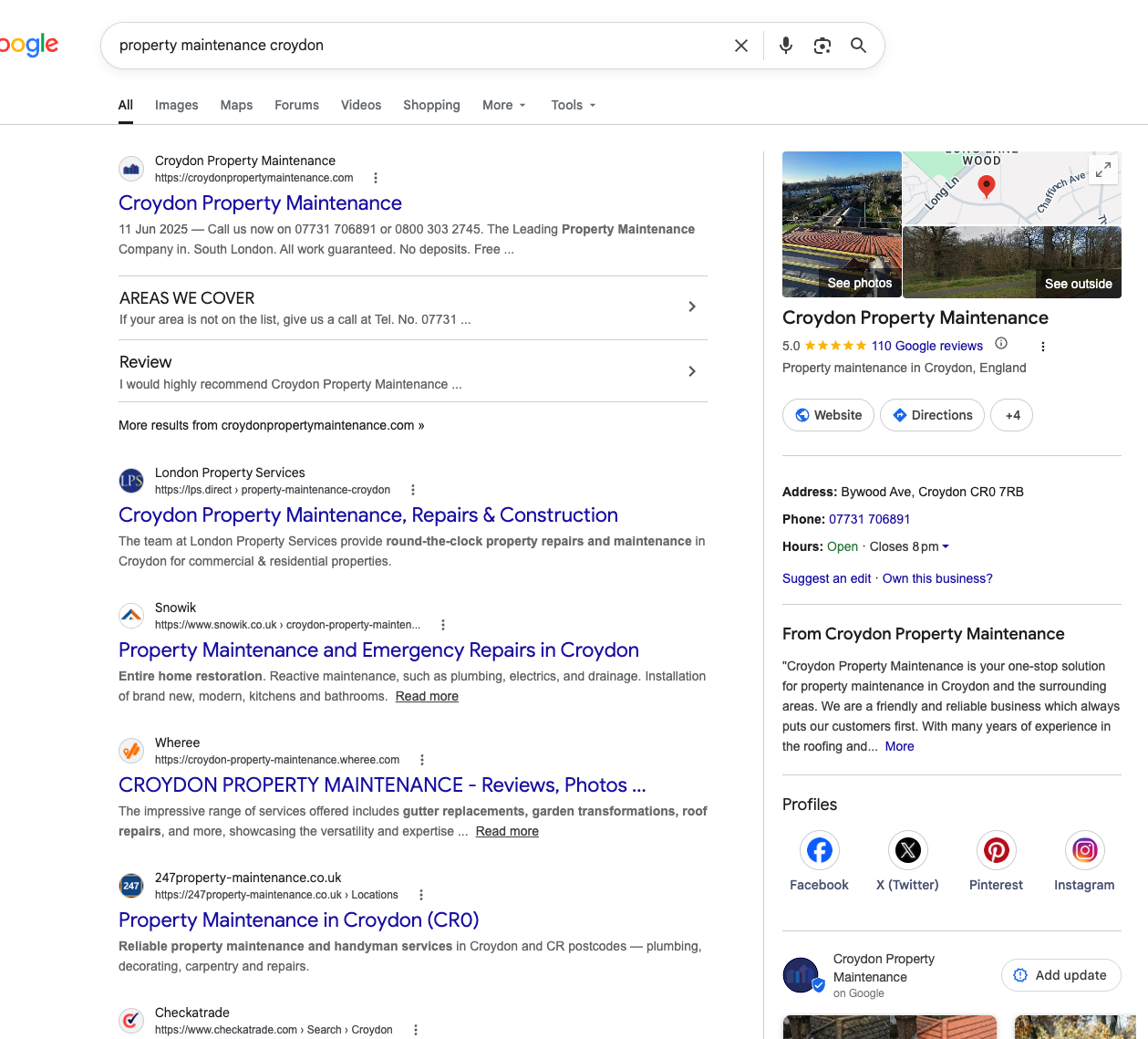Open 'Croydon Property Maintenance, Repairs & Construction' result
This screenshot has width=1148, height=1039.
pos(368,514)
